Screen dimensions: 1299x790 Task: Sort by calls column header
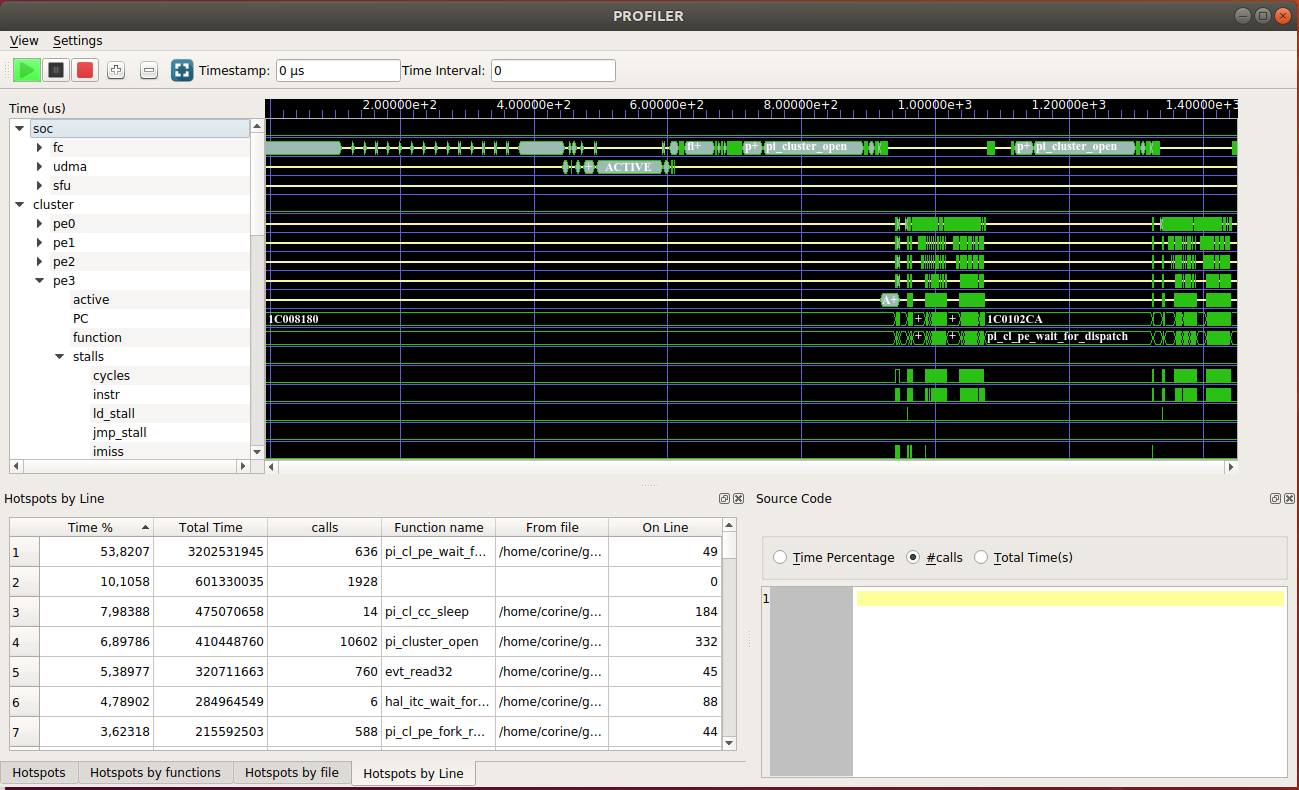[x=325, y=527]
